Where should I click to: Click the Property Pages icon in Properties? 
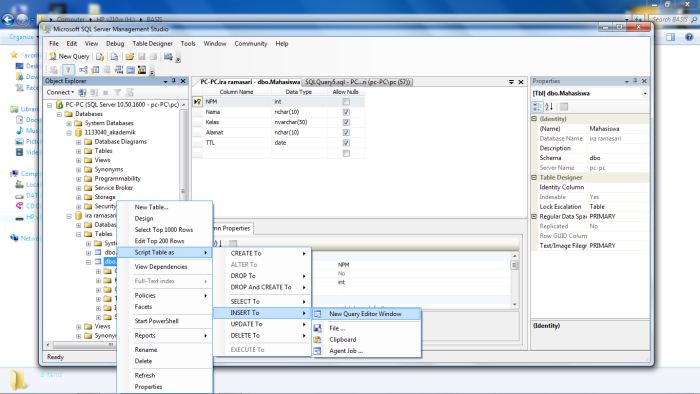564,107
